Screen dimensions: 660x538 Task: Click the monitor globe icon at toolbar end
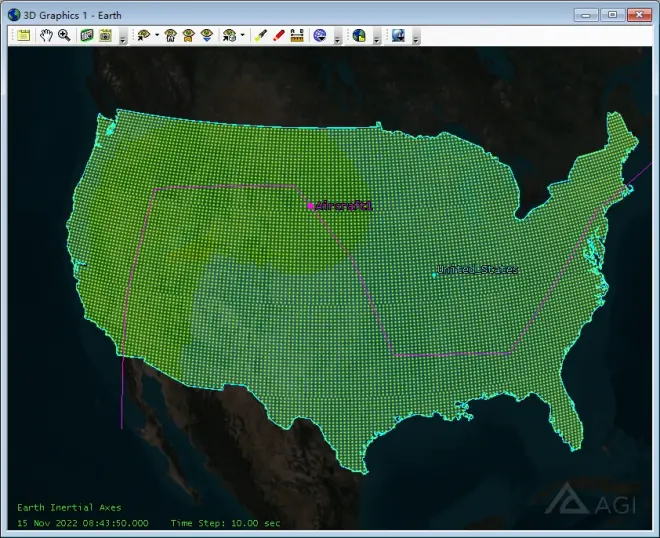(397, 35)
